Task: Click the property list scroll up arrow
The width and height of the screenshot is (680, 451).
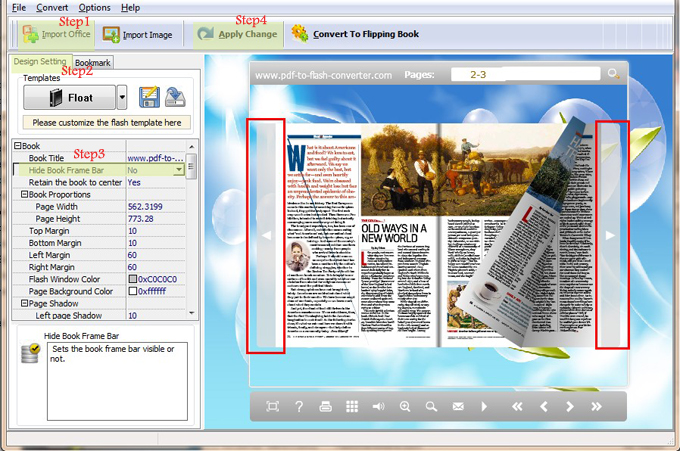Action: 191,146
